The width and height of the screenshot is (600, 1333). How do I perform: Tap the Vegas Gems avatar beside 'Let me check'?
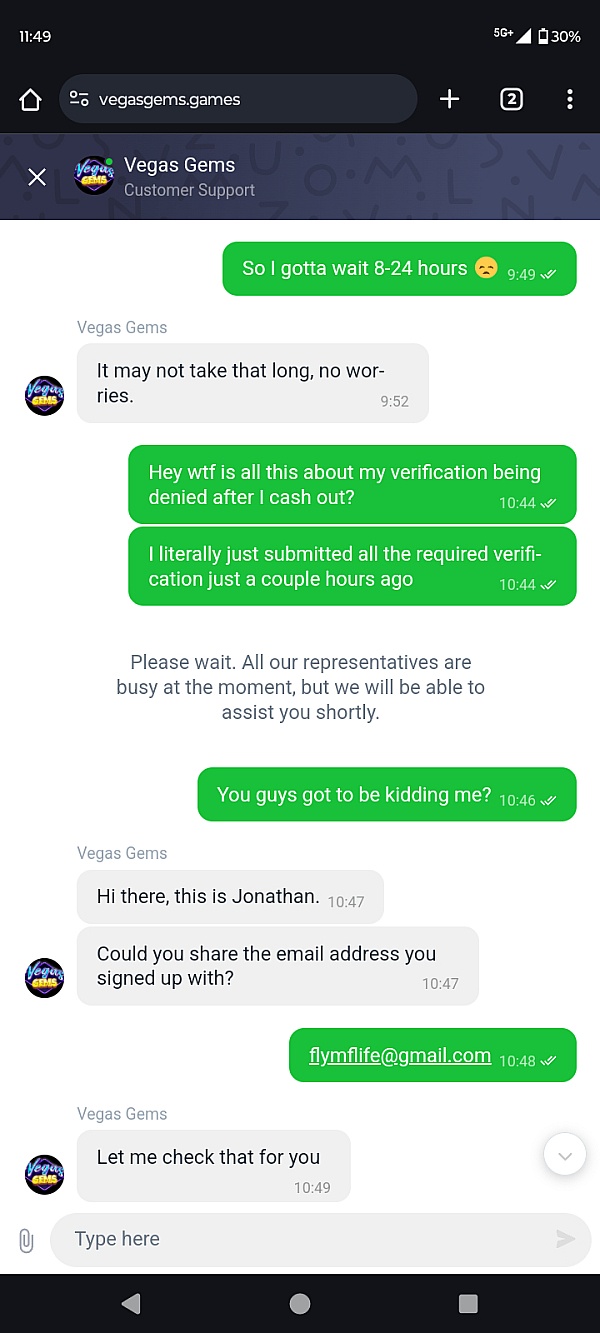click(x=44, y=1174)
